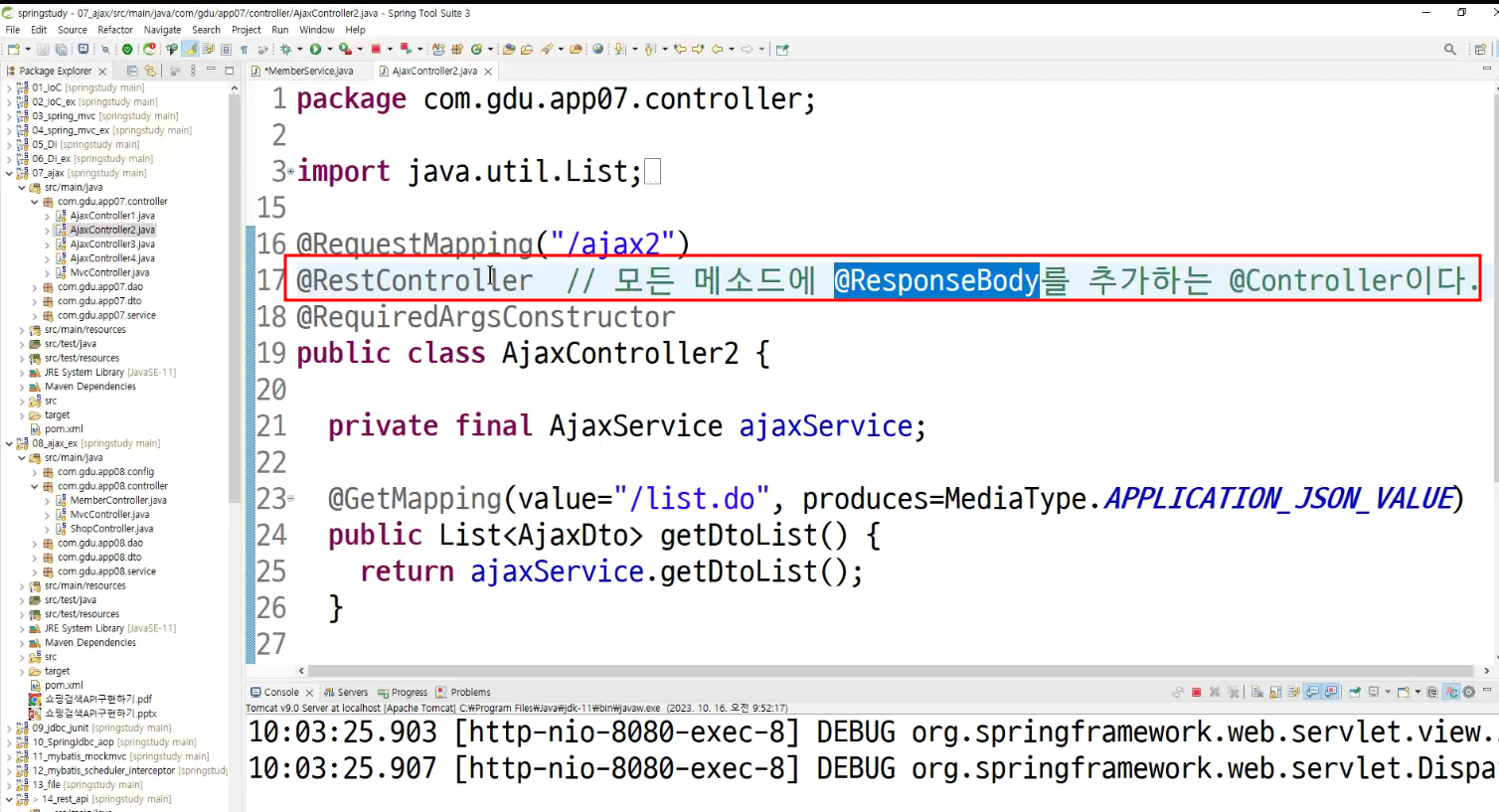Open the Navigate menu
Screen dimensions: 1499x812
[x=162, y=30]
